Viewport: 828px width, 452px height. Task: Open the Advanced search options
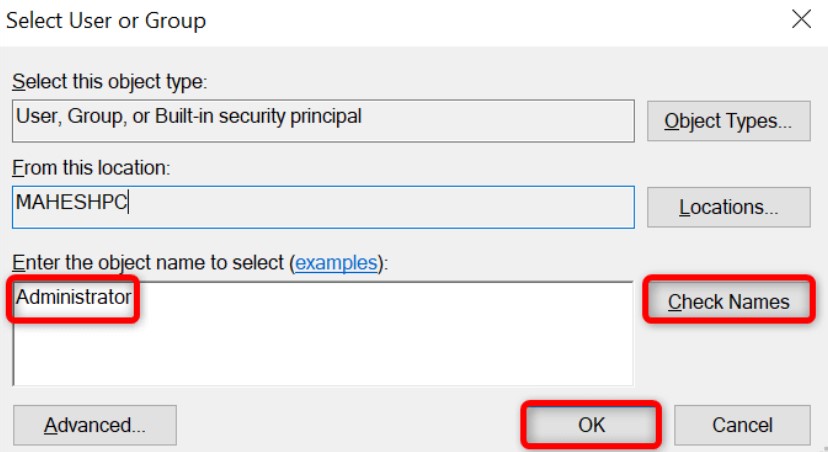pos(95,425)
